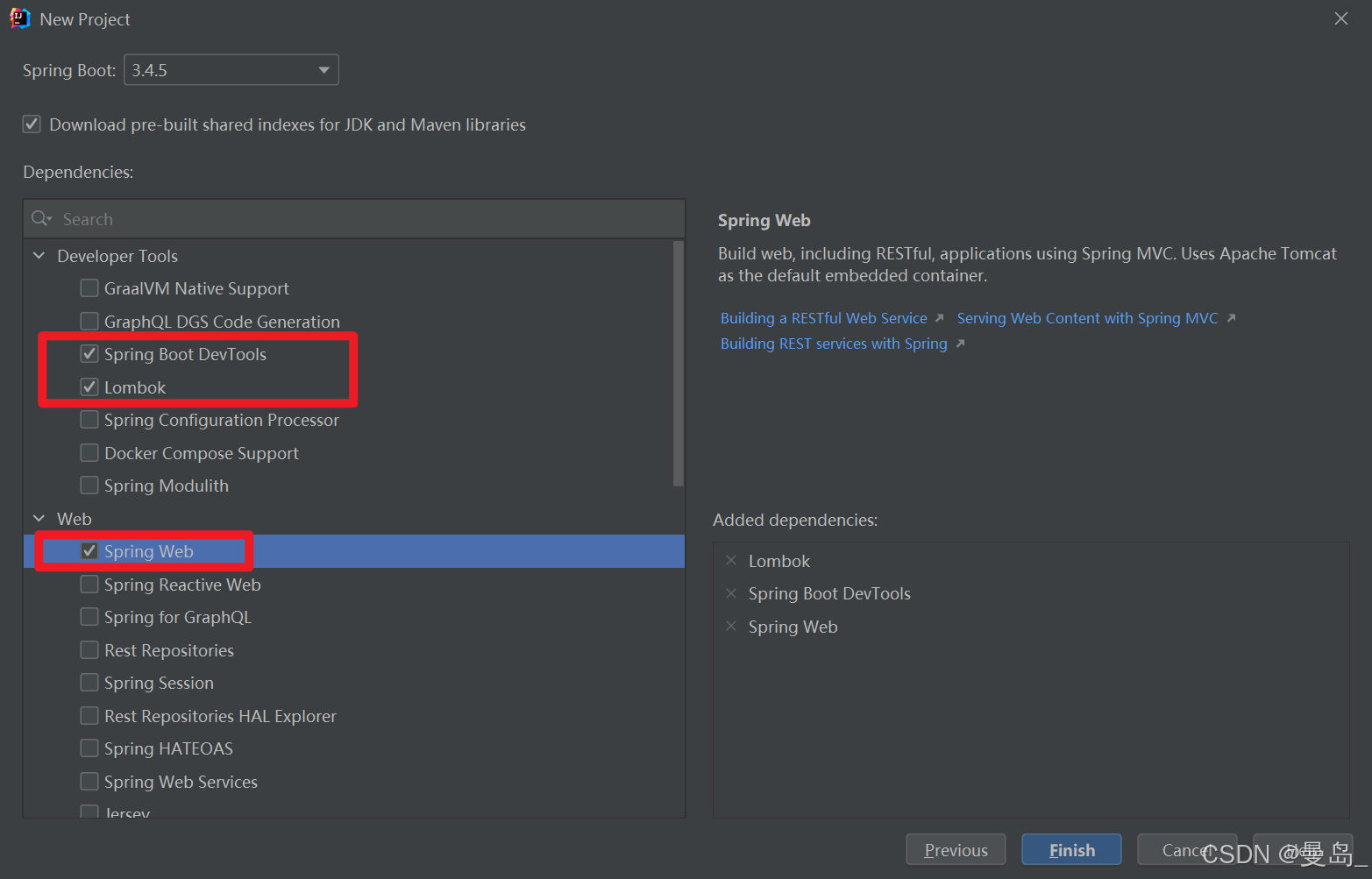Select Spring Boot DevTools in added dependencies
The width and height of the screenshot is (1372, 879).
829,593
